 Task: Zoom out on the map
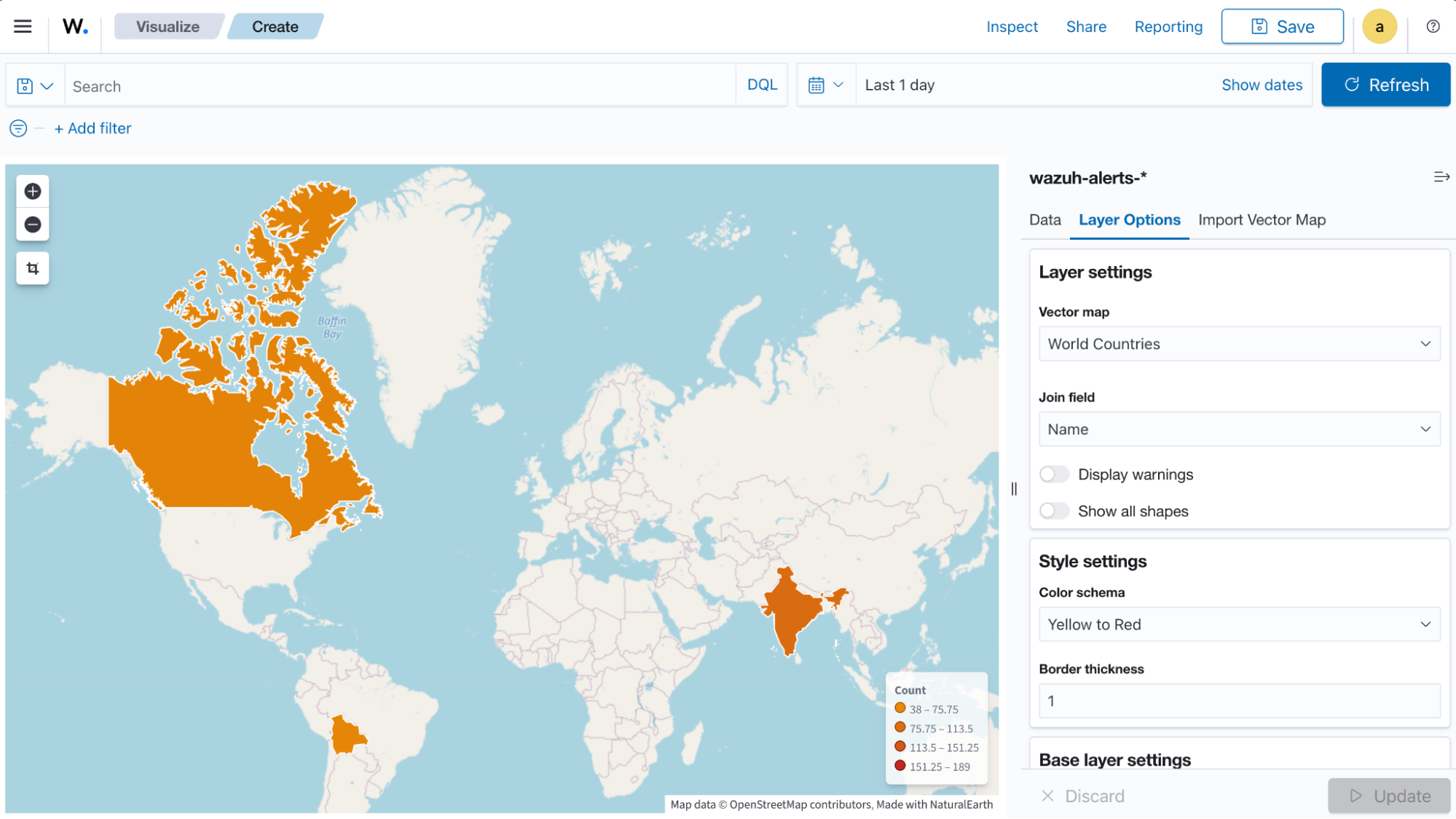(x=32, y=224)
